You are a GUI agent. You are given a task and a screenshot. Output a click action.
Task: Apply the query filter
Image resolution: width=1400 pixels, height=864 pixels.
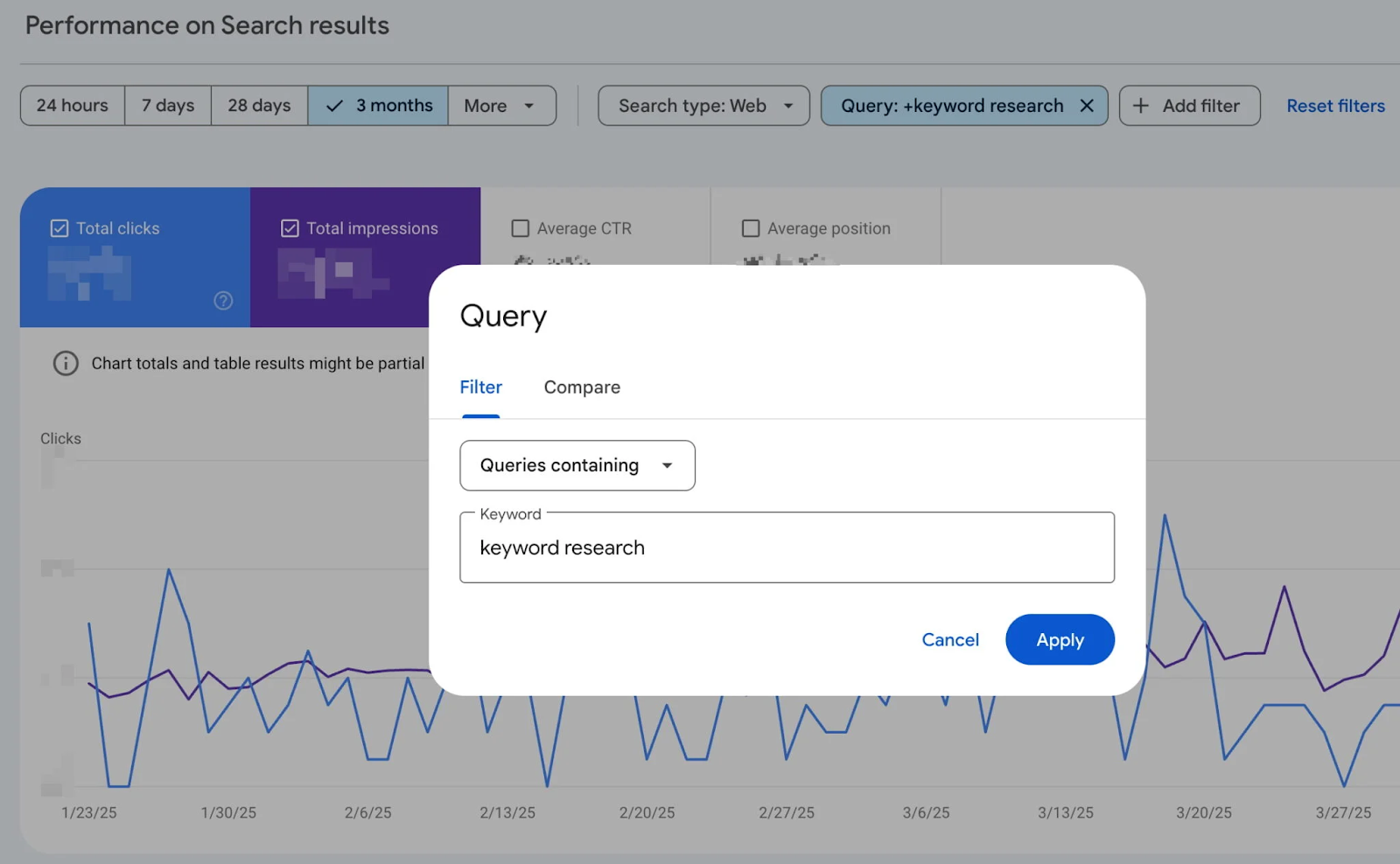(x=1060, y=639)
